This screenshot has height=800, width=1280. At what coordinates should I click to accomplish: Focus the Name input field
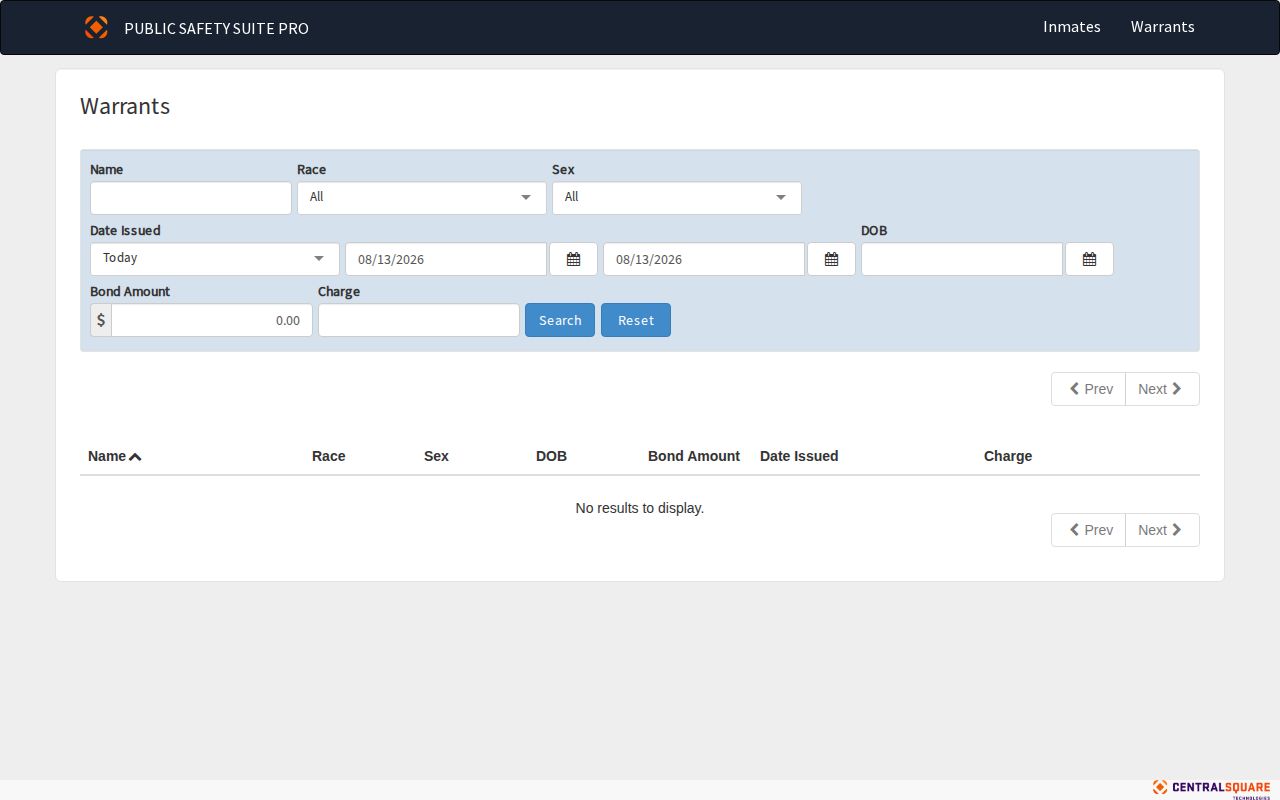pyautogui.click(x=191, y=198)
